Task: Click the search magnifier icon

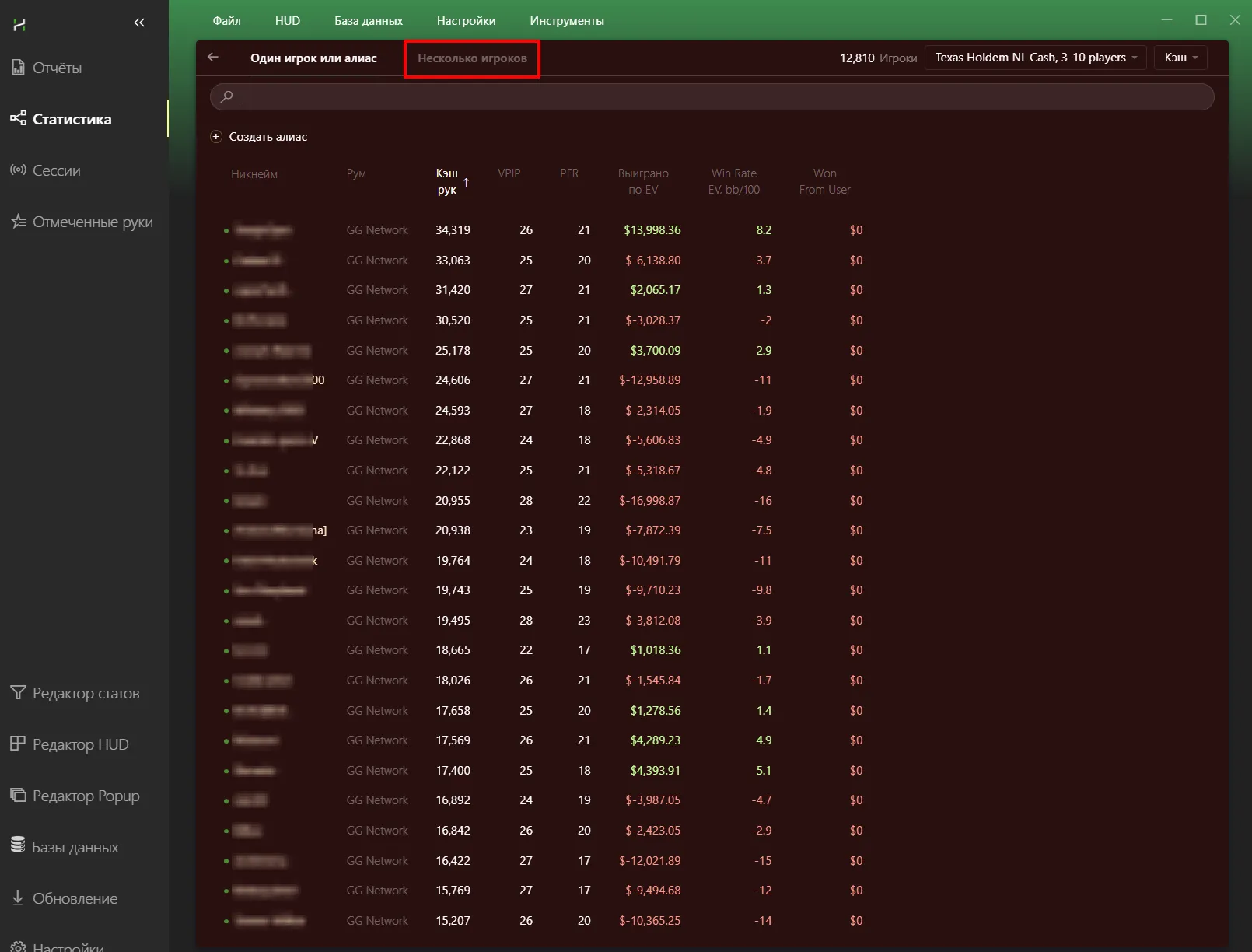Action: pos(226,96)
